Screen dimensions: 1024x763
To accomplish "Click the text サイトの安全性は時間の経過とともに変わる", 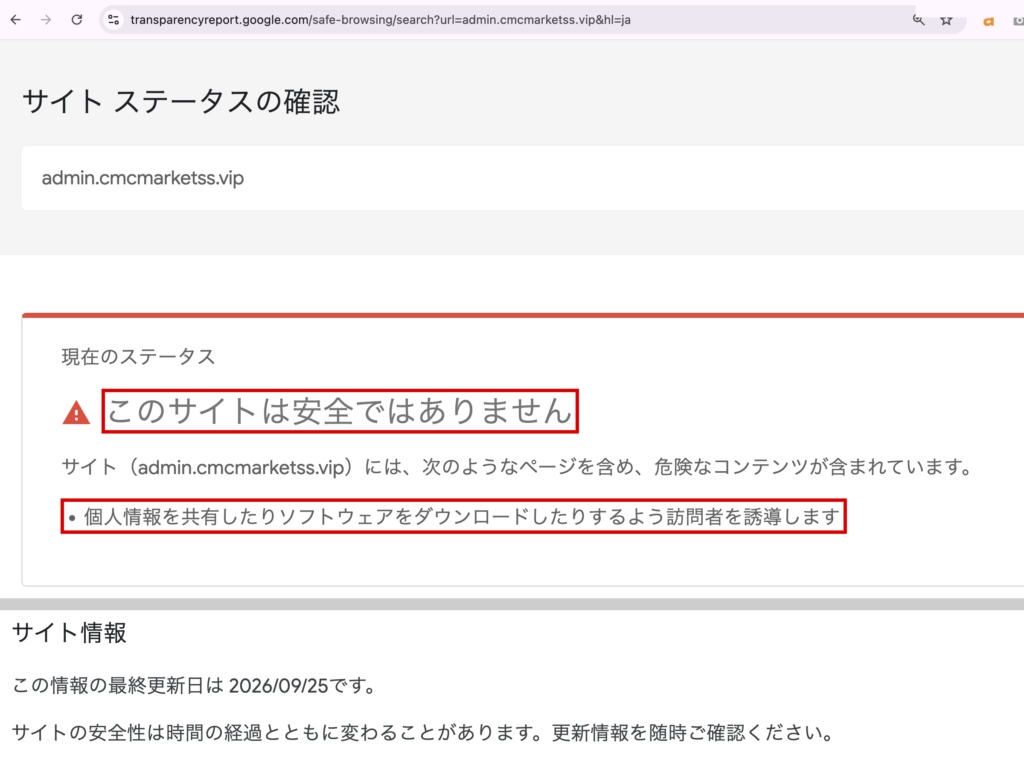I will 423,732.
